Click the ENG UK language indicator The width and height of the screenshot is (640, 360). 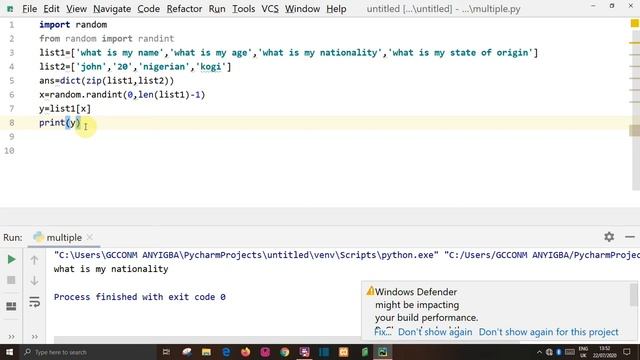coord(583,352)
